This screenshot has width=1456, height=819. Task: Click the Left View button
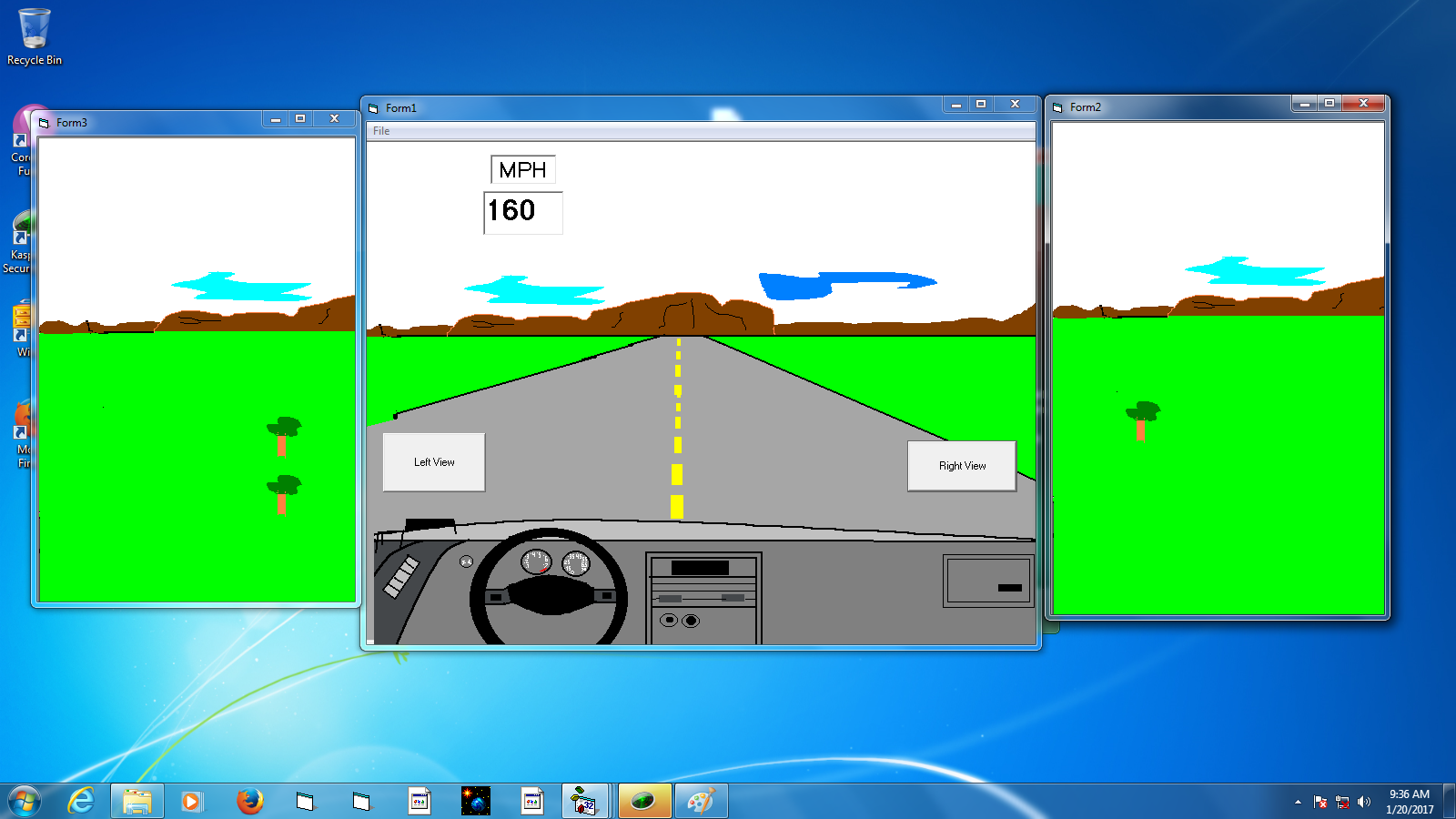434,462
